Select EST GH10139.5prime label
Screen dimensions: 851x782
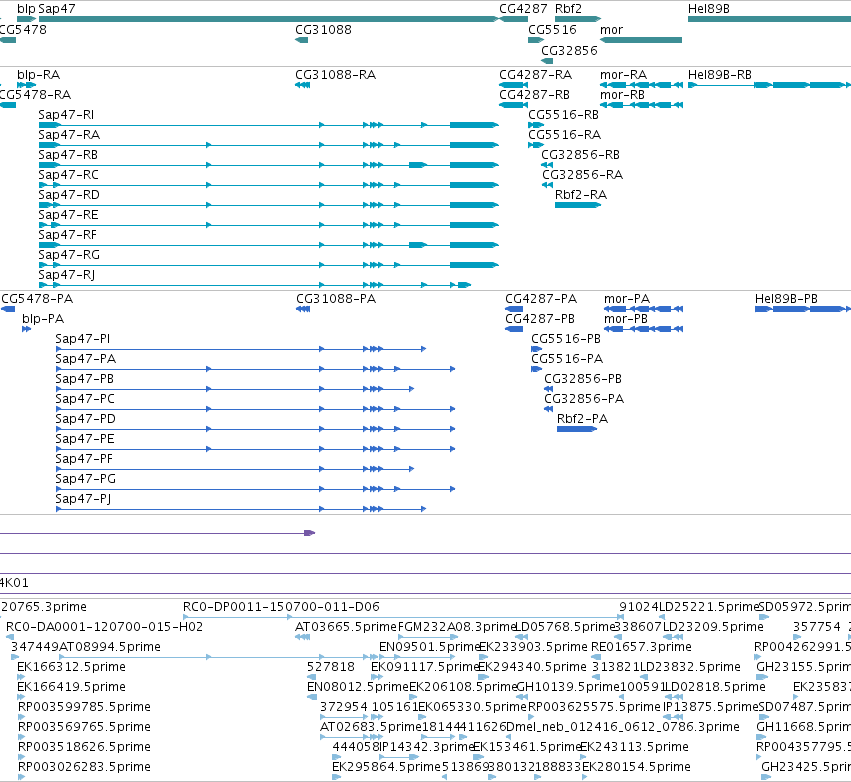[x=568, y=687]
